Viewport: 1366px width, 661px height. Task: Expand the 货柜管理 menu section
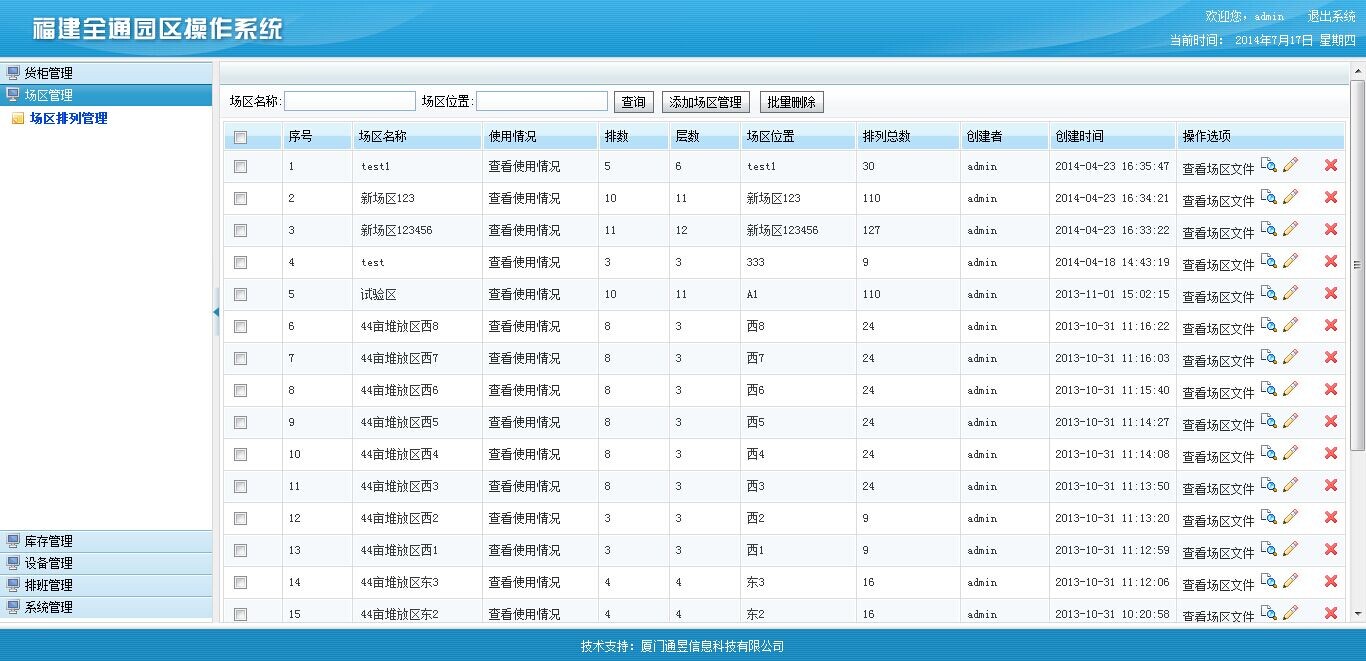(106, 73)
